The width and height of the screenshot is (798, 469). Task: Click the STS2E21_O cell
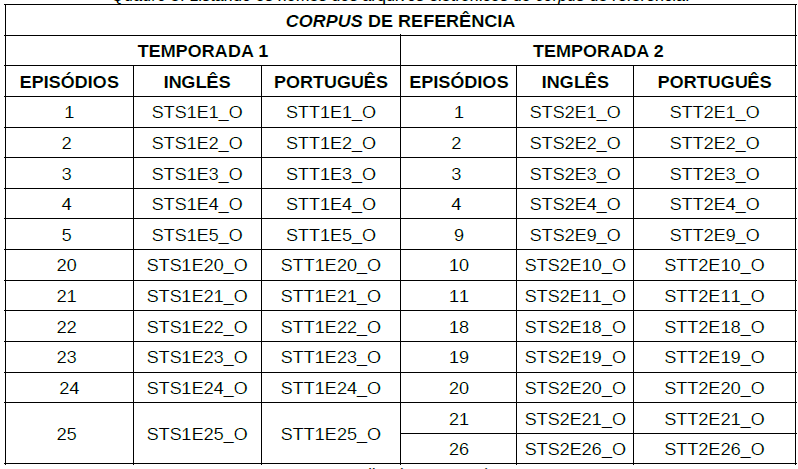[575, 419]
